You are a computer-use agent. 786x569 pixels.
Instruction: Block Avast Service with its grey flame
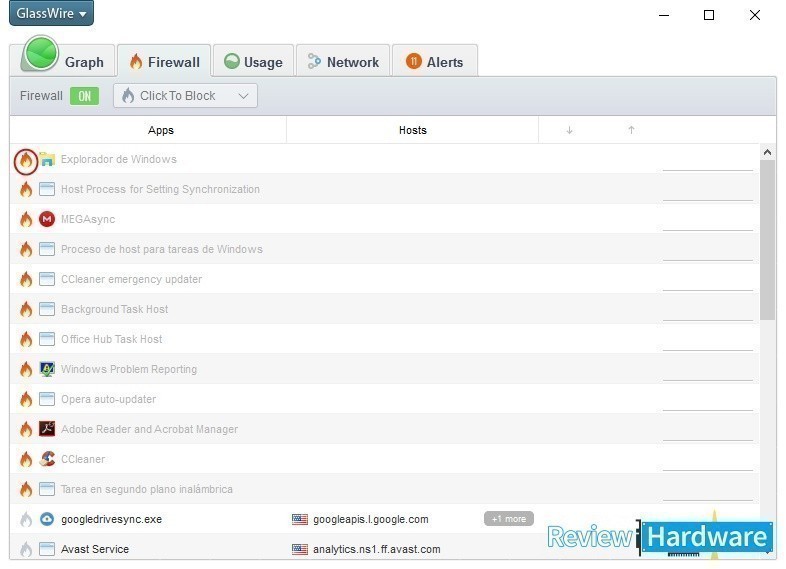coord(26,550)
